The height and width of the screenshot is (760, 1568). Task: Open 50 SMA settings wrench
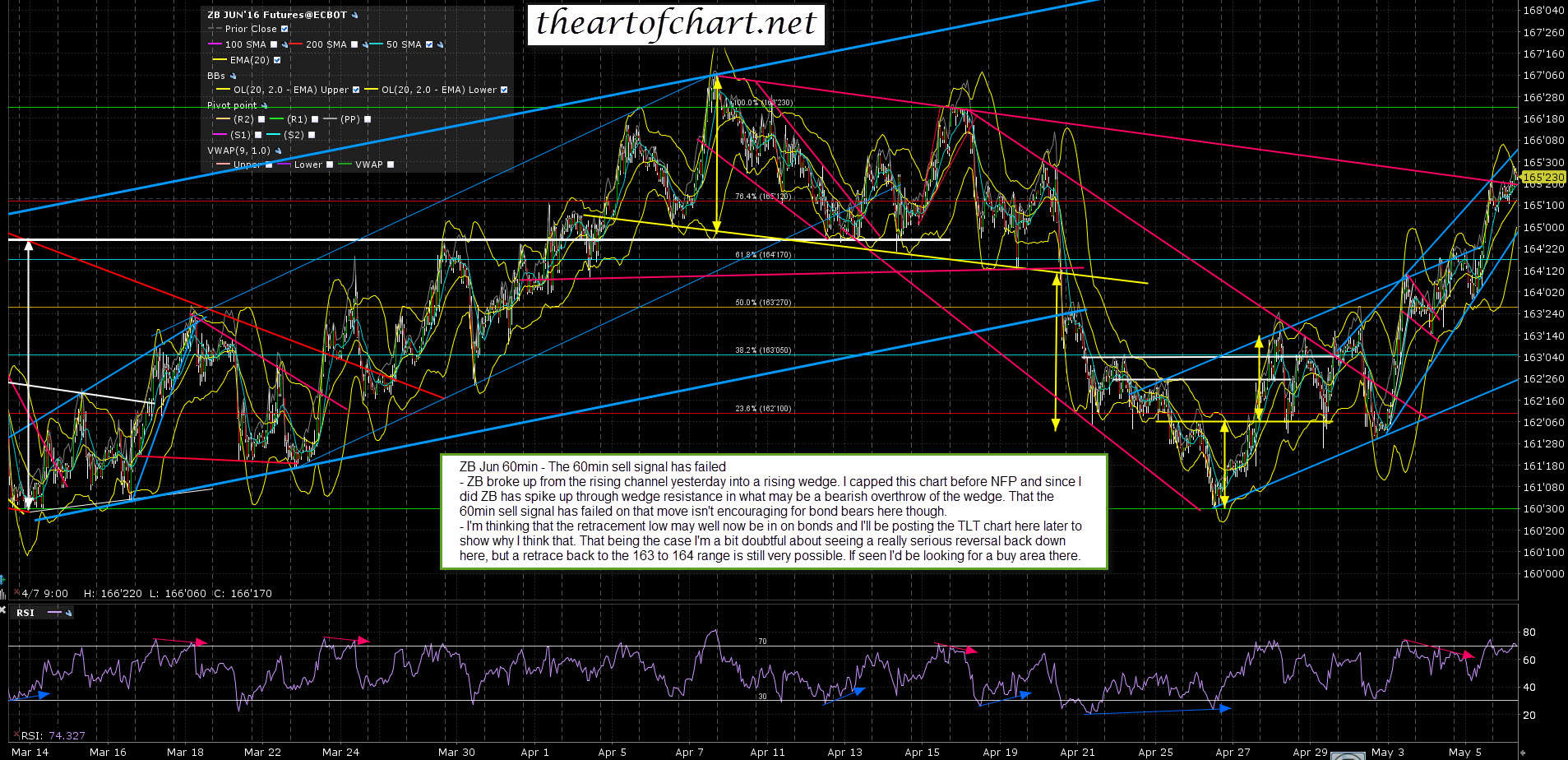[440, 44]
